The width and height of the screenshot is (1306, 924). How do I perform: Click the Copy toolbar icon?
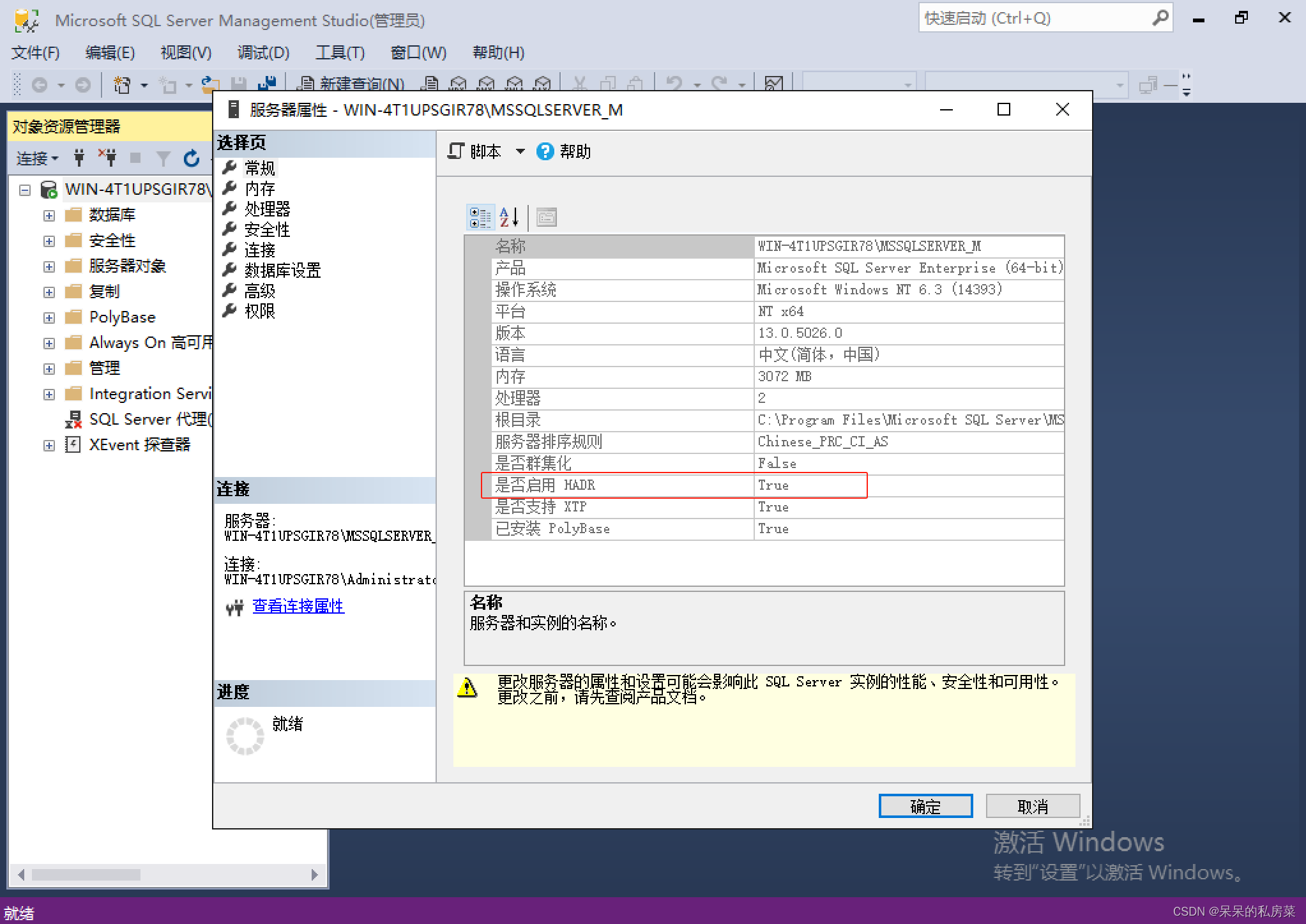[608, 84]
